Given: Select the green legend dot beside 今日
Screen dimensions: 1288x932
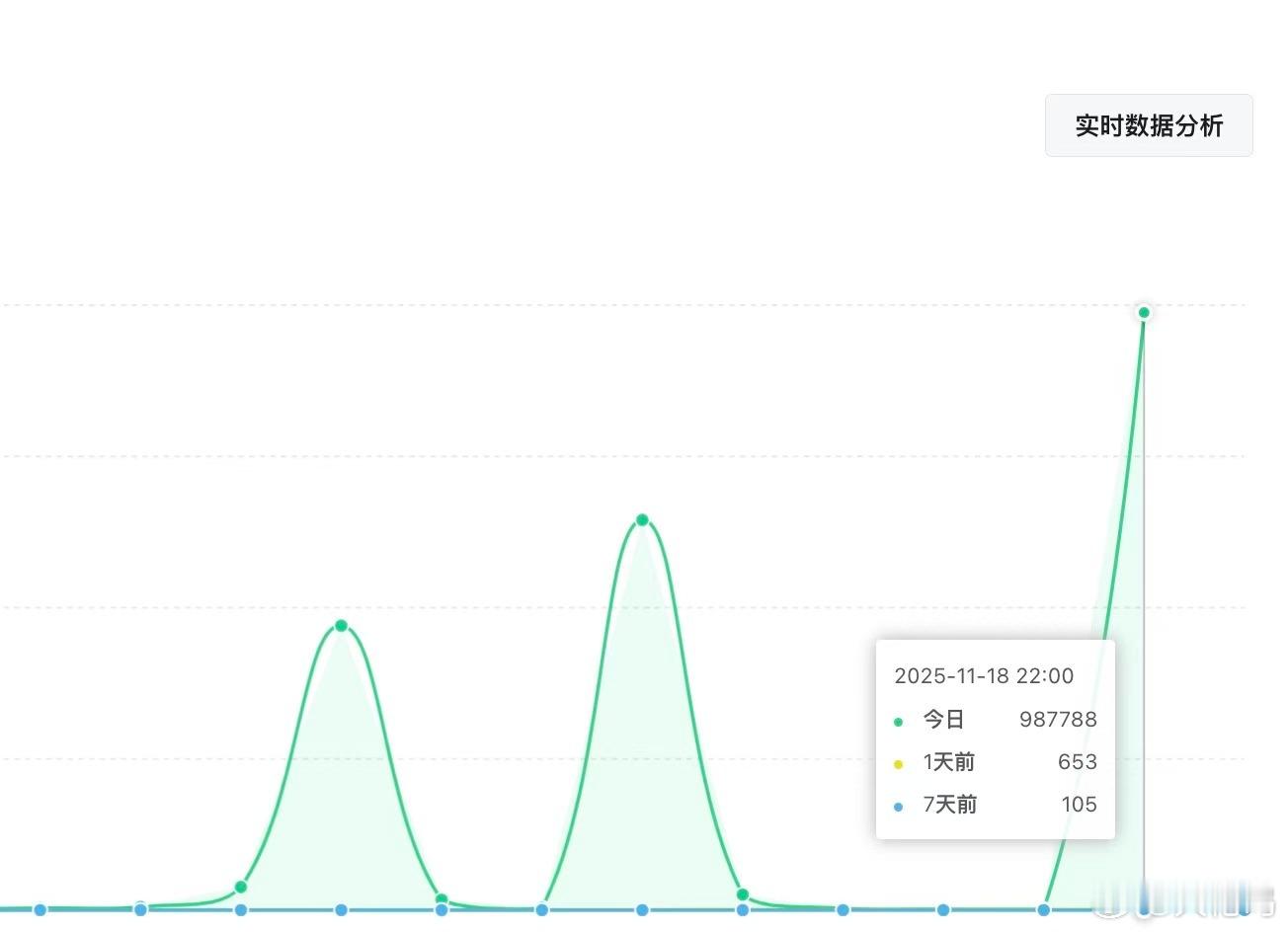Looking at the screenshot, I should (898, 722).
